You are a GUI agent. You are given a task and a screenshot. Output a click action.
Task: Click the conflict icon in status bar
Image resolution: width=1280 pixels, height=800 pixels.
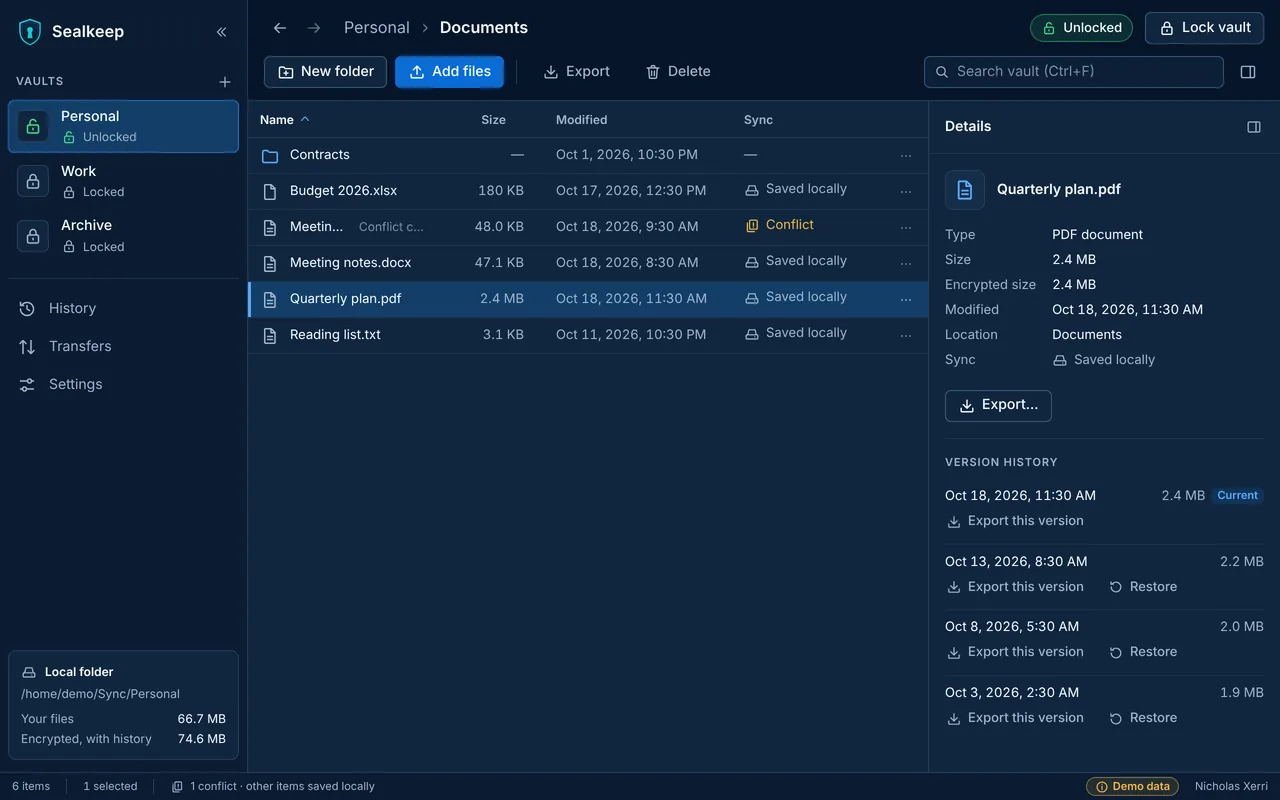click(x=177, y=787)
